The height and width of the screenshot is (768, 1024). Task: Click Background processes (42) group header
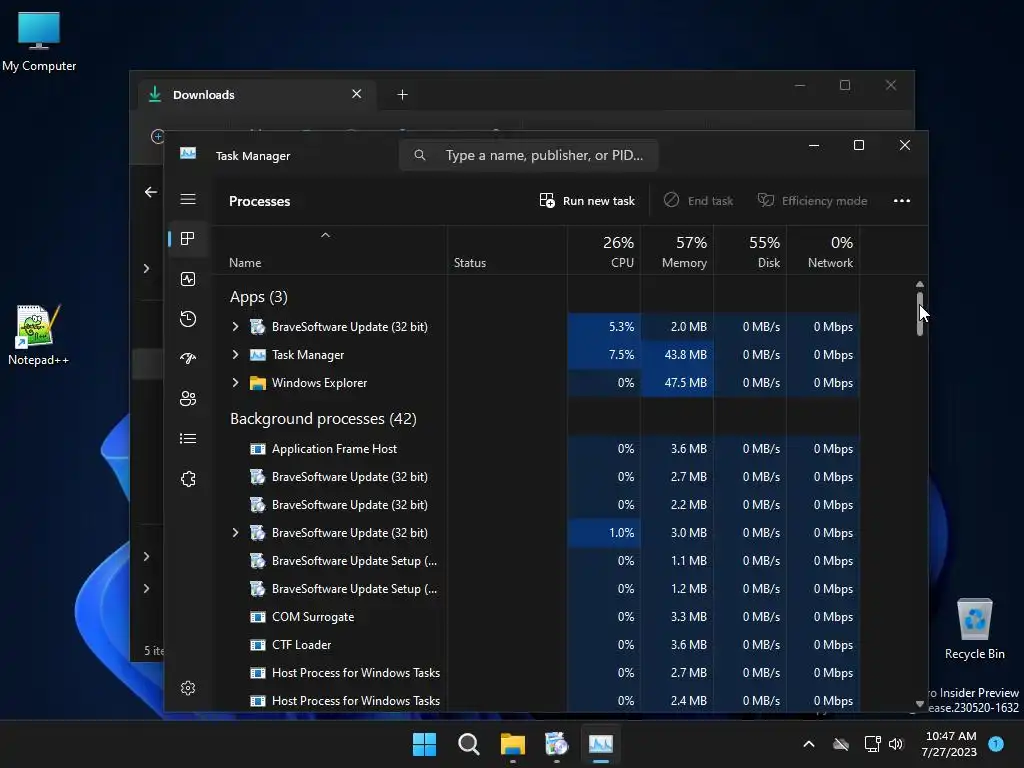323,419
